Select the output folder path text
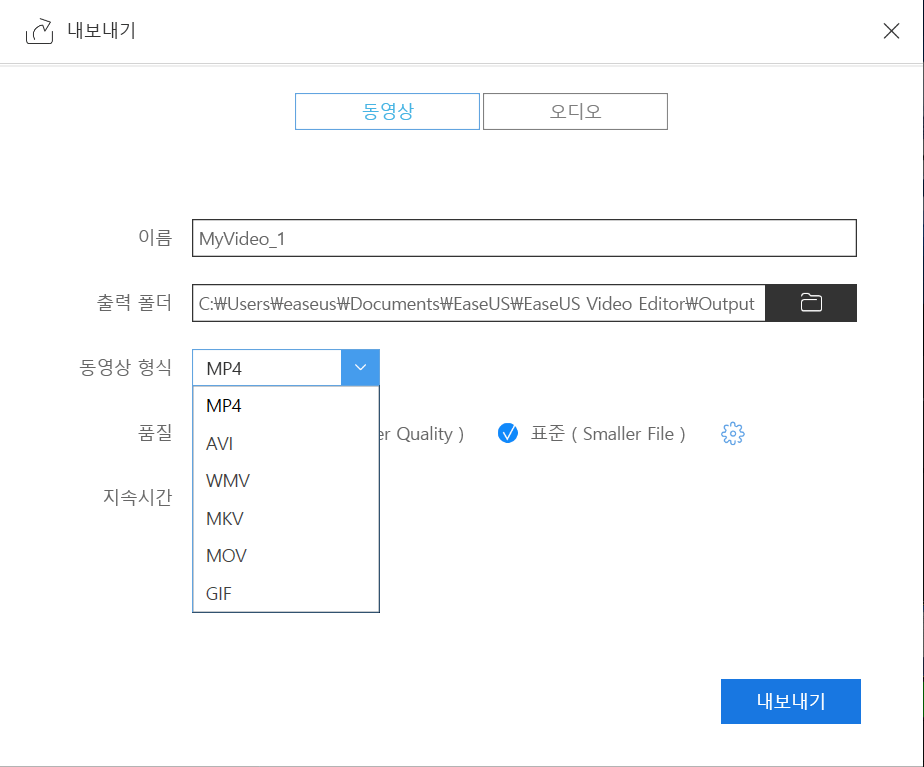The image size is (924, 767). pyautogui.click(x=477, y=302)
